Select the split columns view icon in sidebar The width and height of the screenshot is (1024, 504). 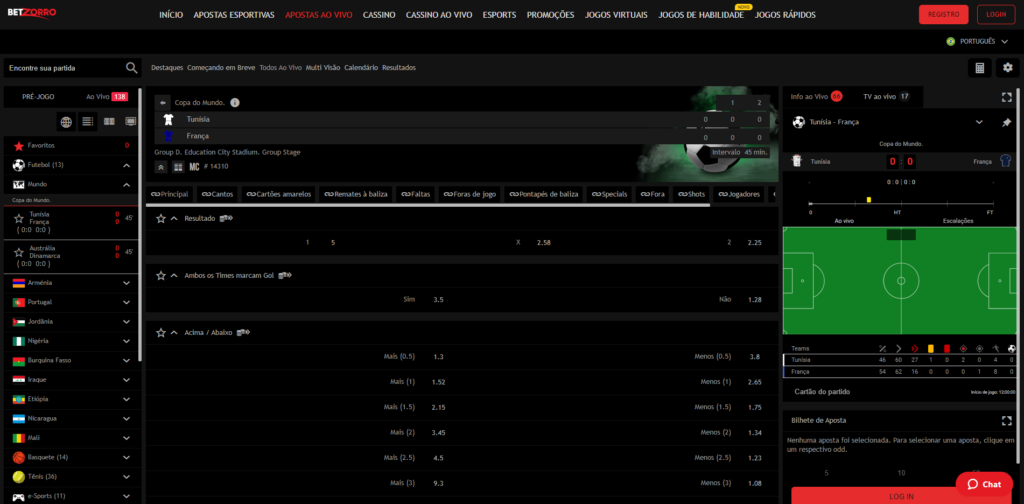(x=109, y=121)
